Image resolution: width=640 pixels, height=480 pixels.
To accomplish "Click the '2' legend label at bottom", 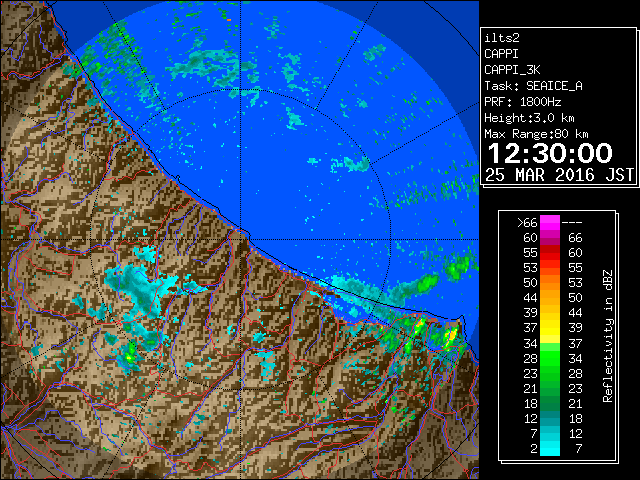I will click(x=534, y=449).
